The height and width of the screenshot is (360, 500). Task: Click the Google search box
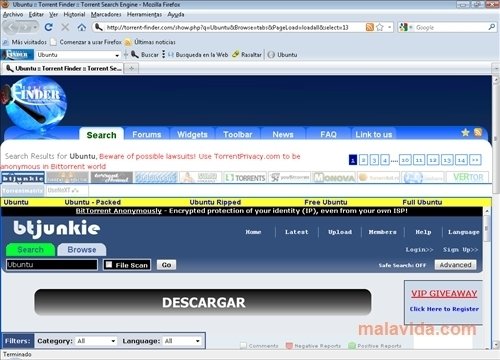451,28
